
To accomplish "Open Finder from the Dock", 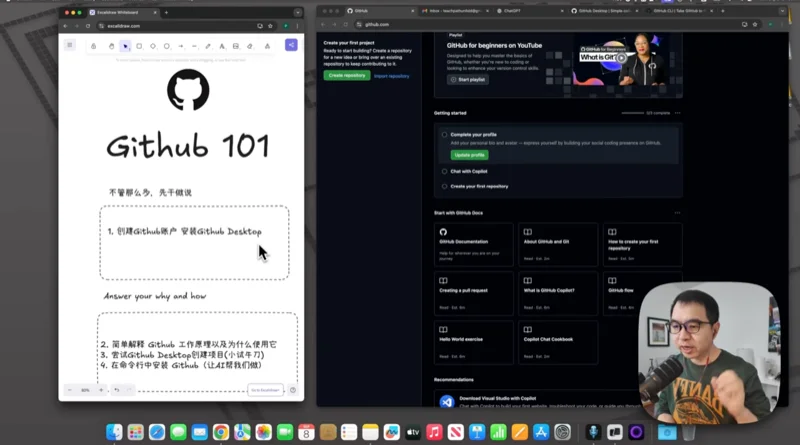I will click(114, 432).
